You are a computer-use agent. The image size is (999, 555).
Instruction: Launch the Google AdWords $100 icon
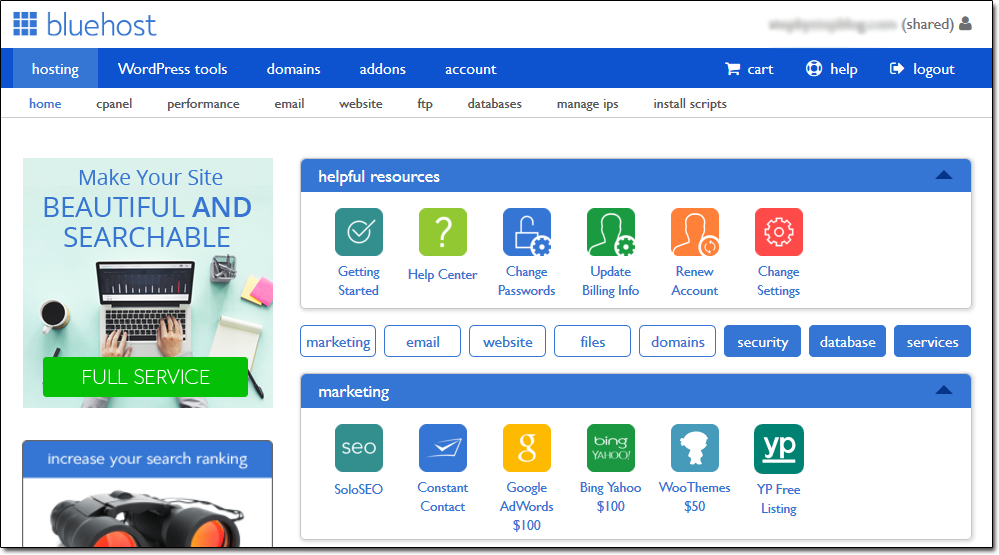pos(527,448)
